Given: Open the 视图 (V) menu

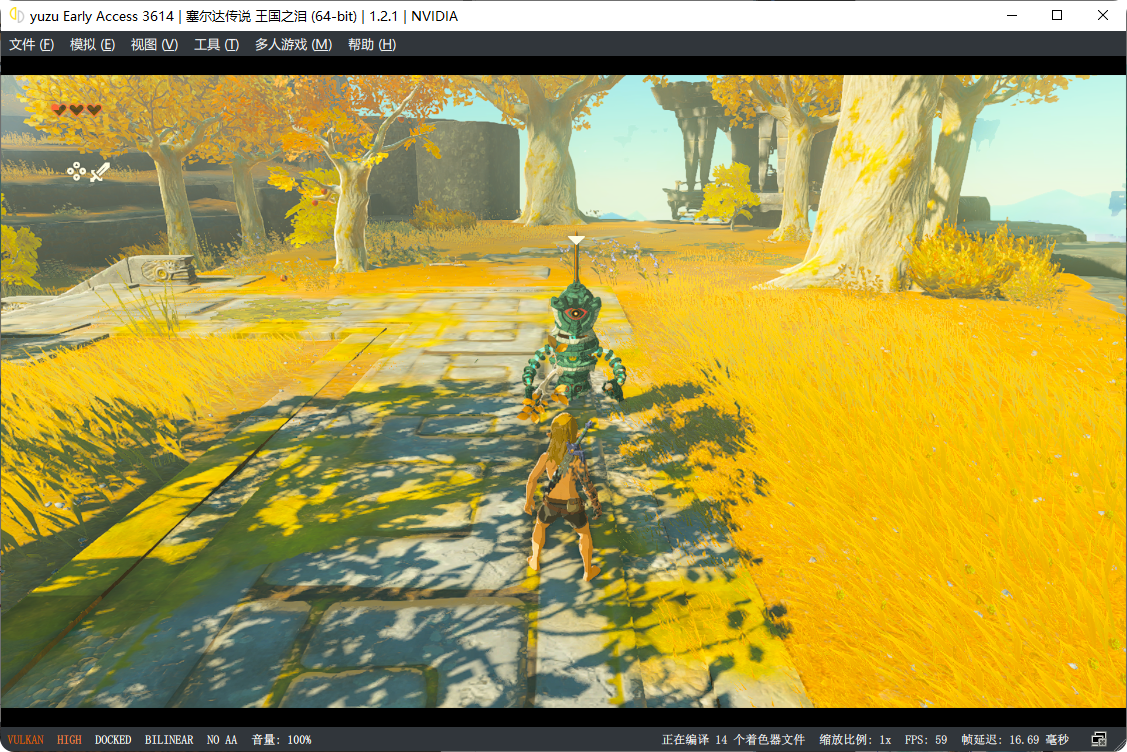Looking at the screenshot, I should coord(154,45).
